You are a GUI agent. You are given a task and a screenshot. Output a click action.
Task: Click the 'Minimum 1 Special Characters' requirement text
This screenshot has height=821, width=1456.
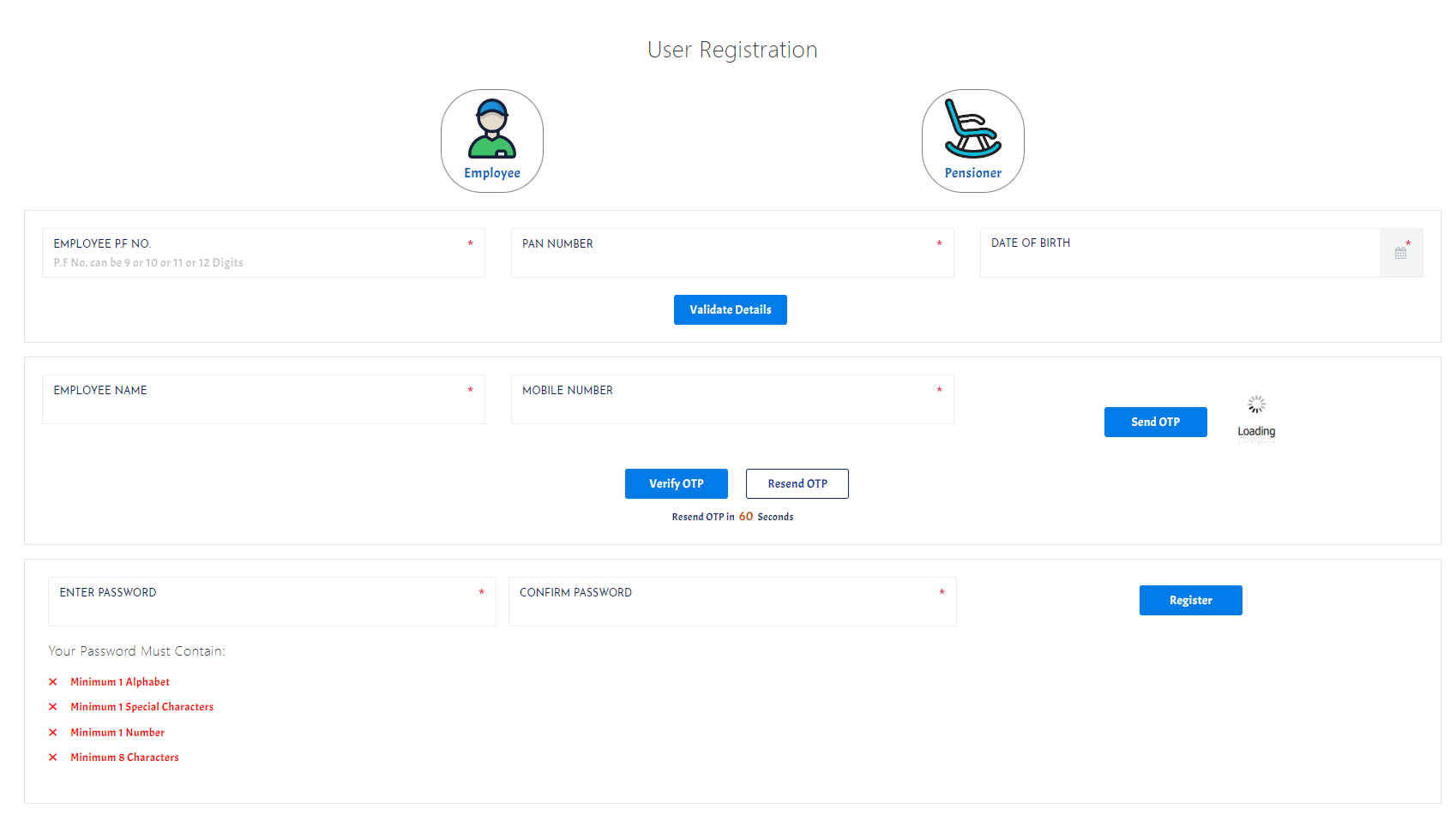[x=142, y=707]
